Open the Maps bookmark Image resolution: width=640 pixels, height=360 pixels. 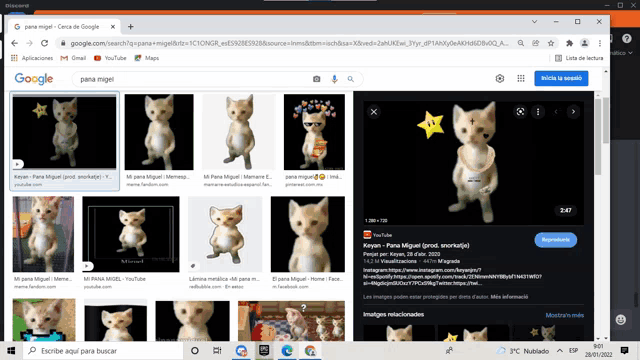pos(147,58)
